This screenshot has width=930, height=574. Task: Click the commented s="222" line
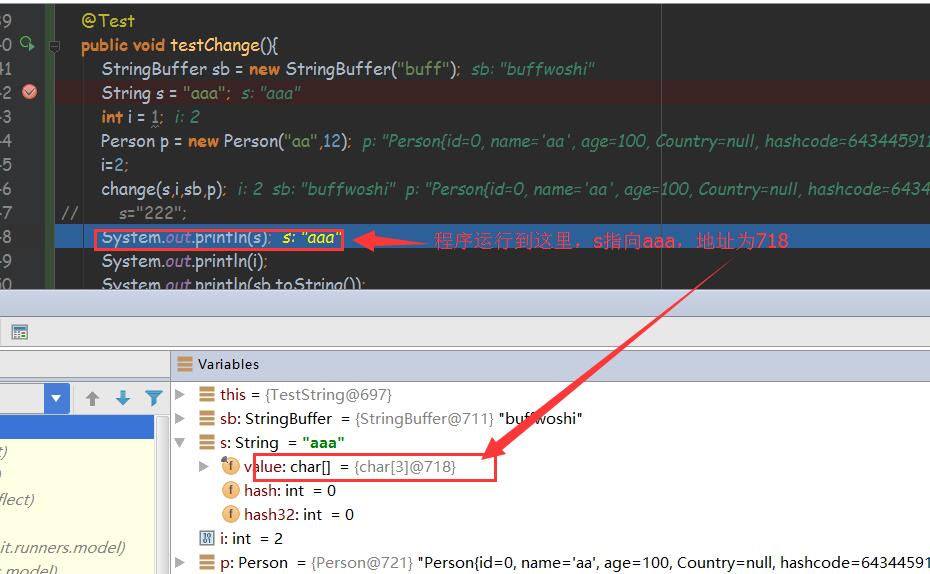pyautogui.click(x=152, y=213)
